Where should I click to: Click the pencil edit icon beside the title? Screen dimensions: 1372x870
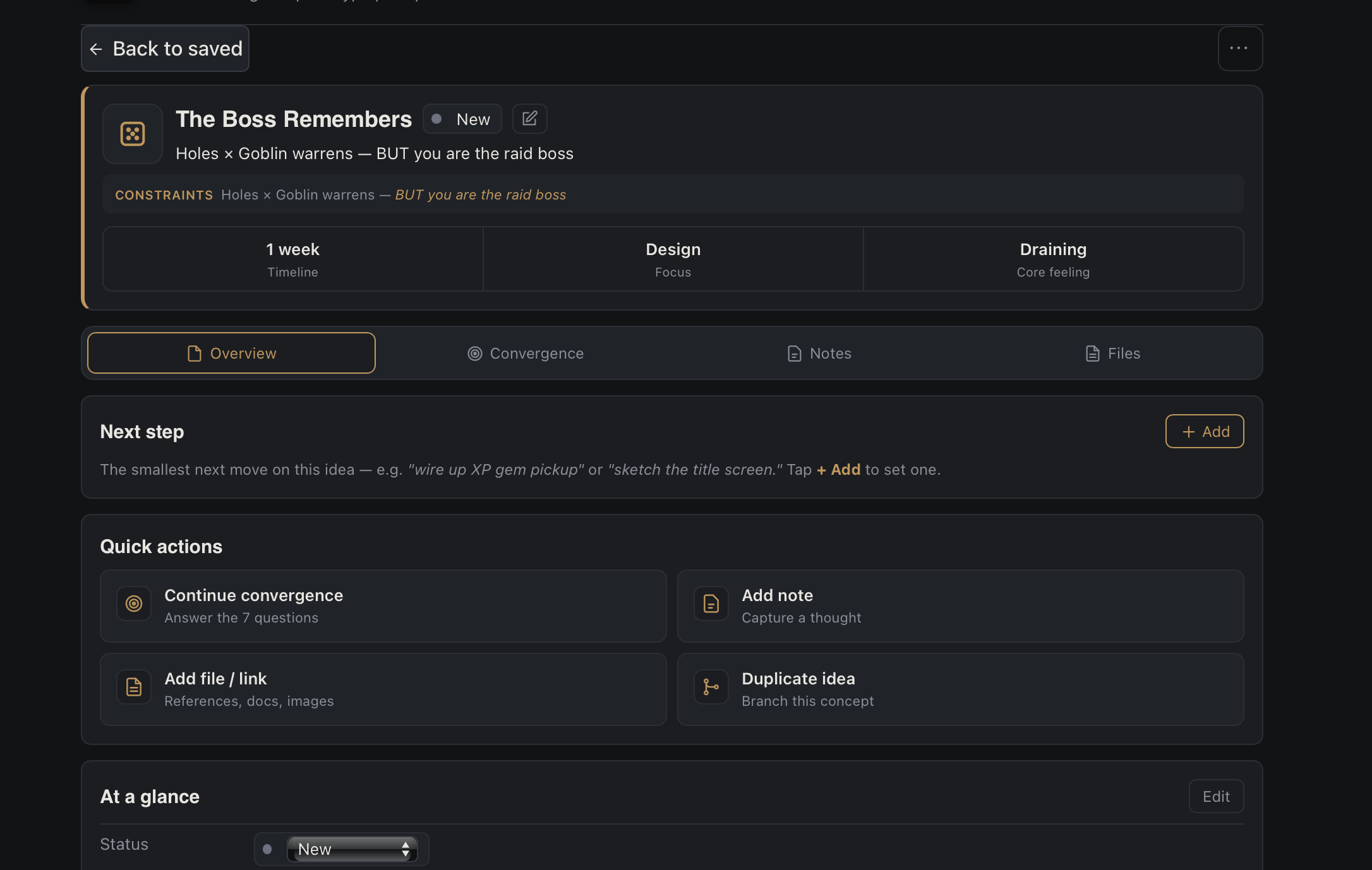coord(529,119)
